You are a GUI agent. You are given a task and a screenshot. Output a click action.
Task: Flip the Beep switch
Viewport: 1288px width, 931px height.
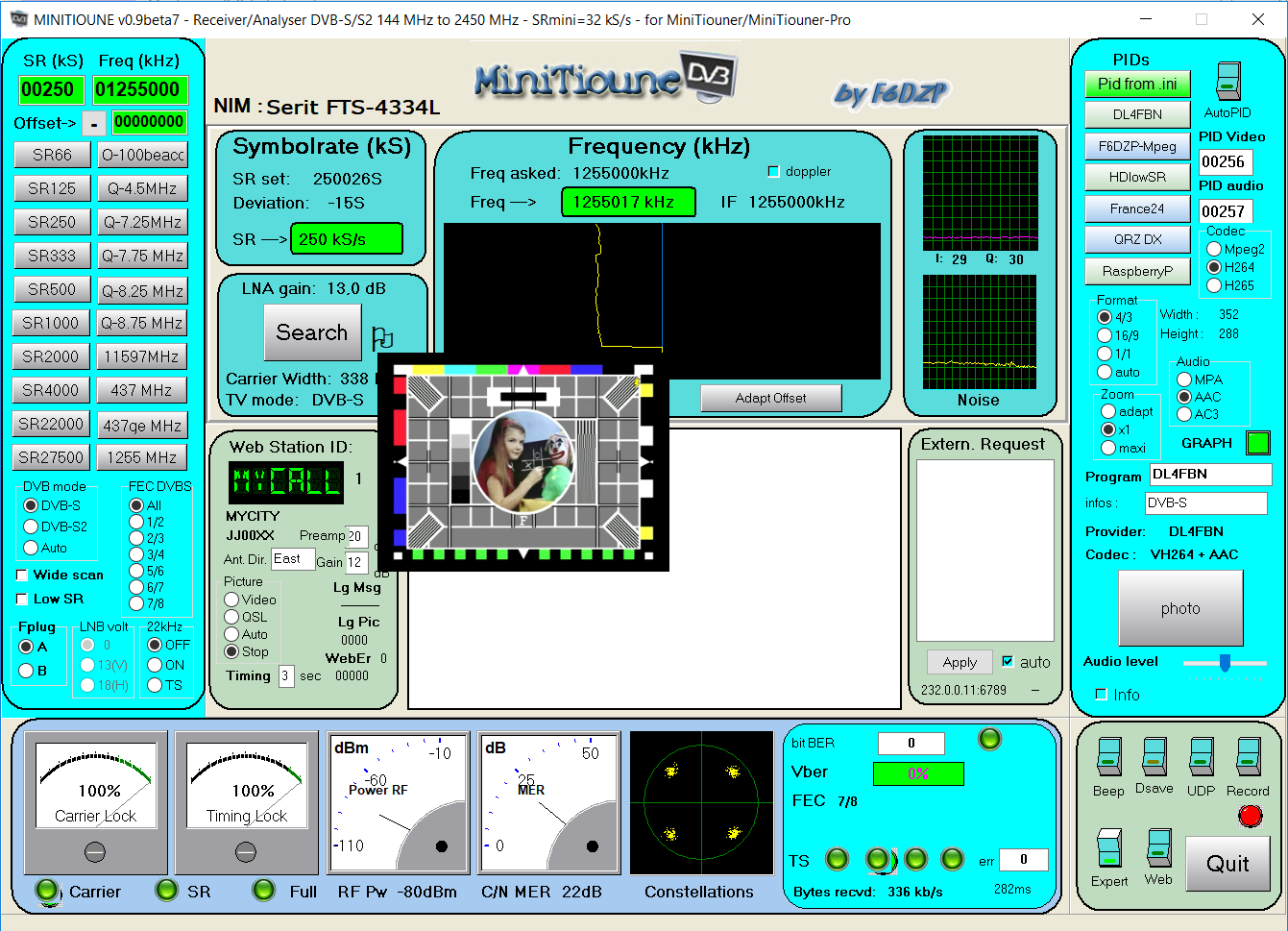[1108, 757]
